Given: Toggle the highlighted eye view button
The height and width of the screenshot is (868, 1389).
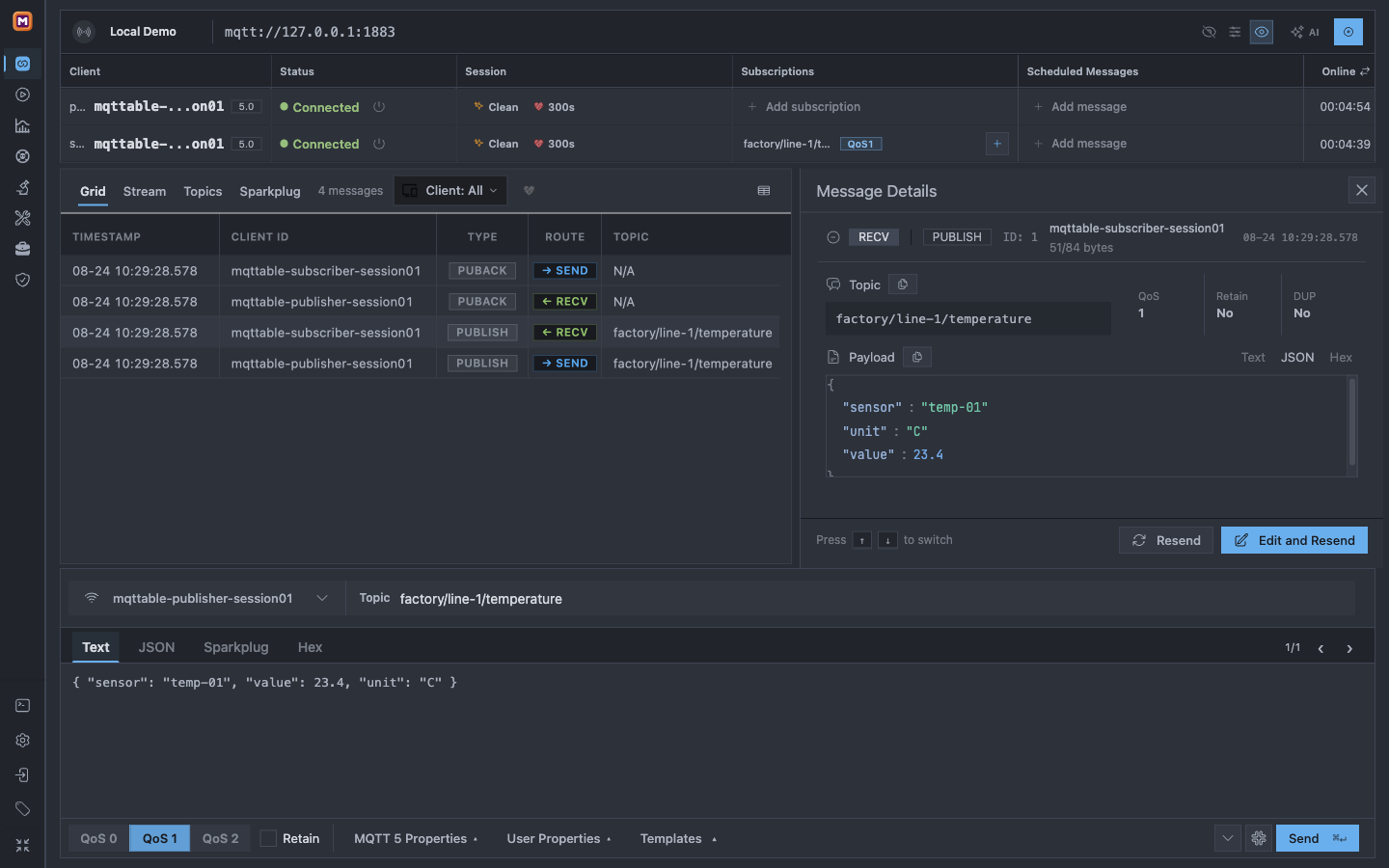Looking at the screenshot, I should coord(1262,32).
